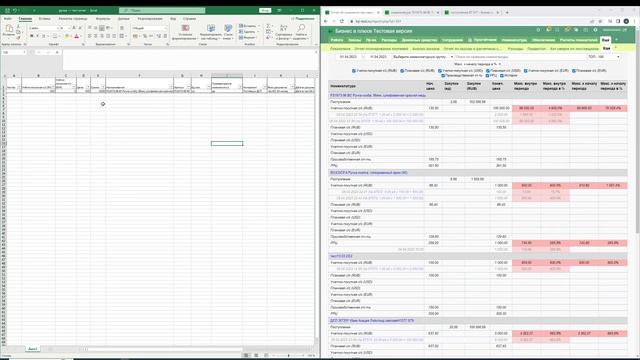Click Excel zoom slider in status bar
The image size is (640, 360).
pos(289,356)
